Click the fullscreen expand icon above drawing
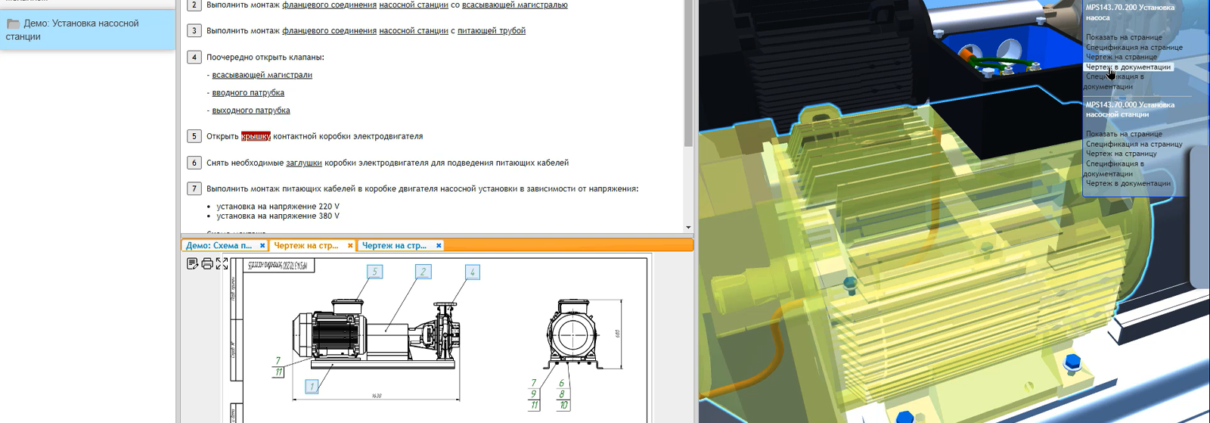Image resolution: width=1210 pixels, height=423 pixels. point(222,264)
